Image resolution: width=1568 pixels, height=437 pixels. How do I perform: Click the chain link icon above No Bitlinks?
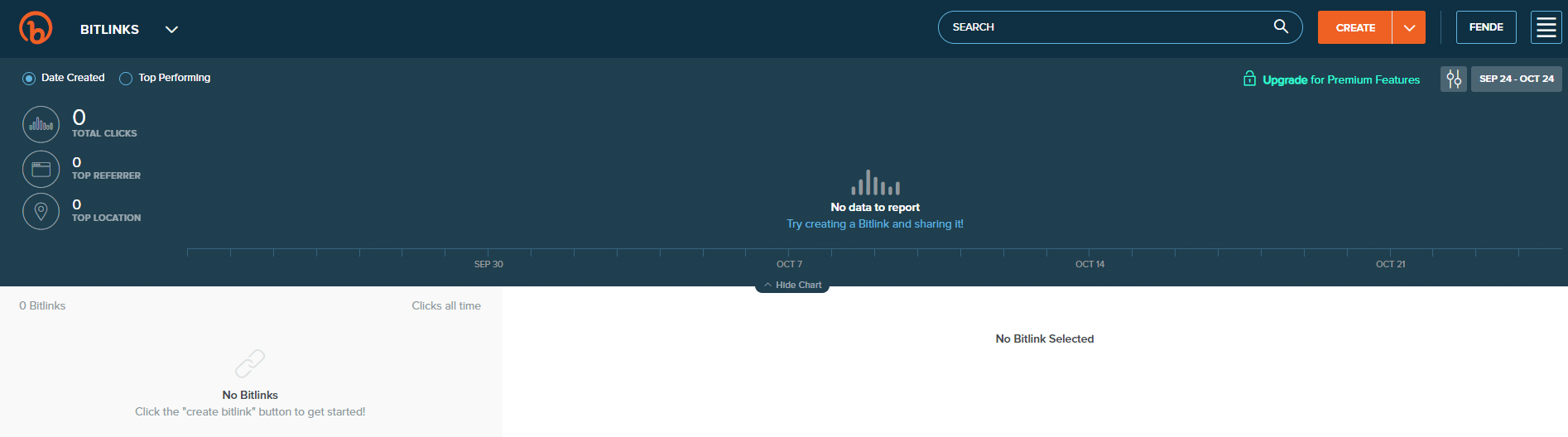coord(250,363)
